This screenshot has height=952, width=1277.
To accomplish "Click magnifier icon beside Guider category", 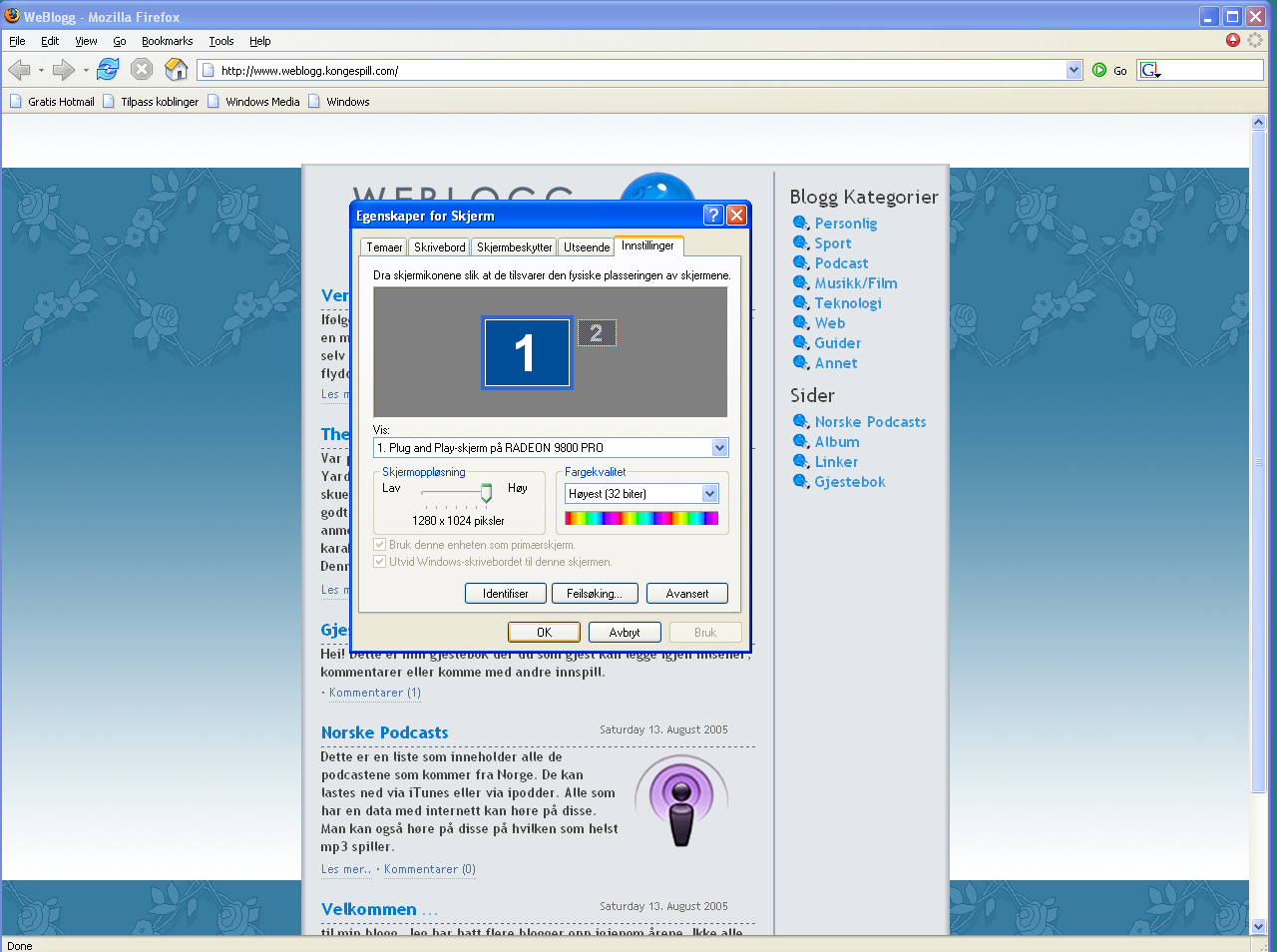I will [800, 342].
